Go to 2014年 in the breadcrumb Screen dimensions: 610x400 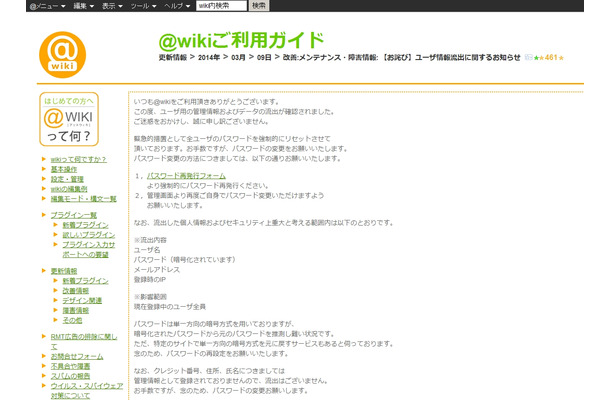(209, 58)
